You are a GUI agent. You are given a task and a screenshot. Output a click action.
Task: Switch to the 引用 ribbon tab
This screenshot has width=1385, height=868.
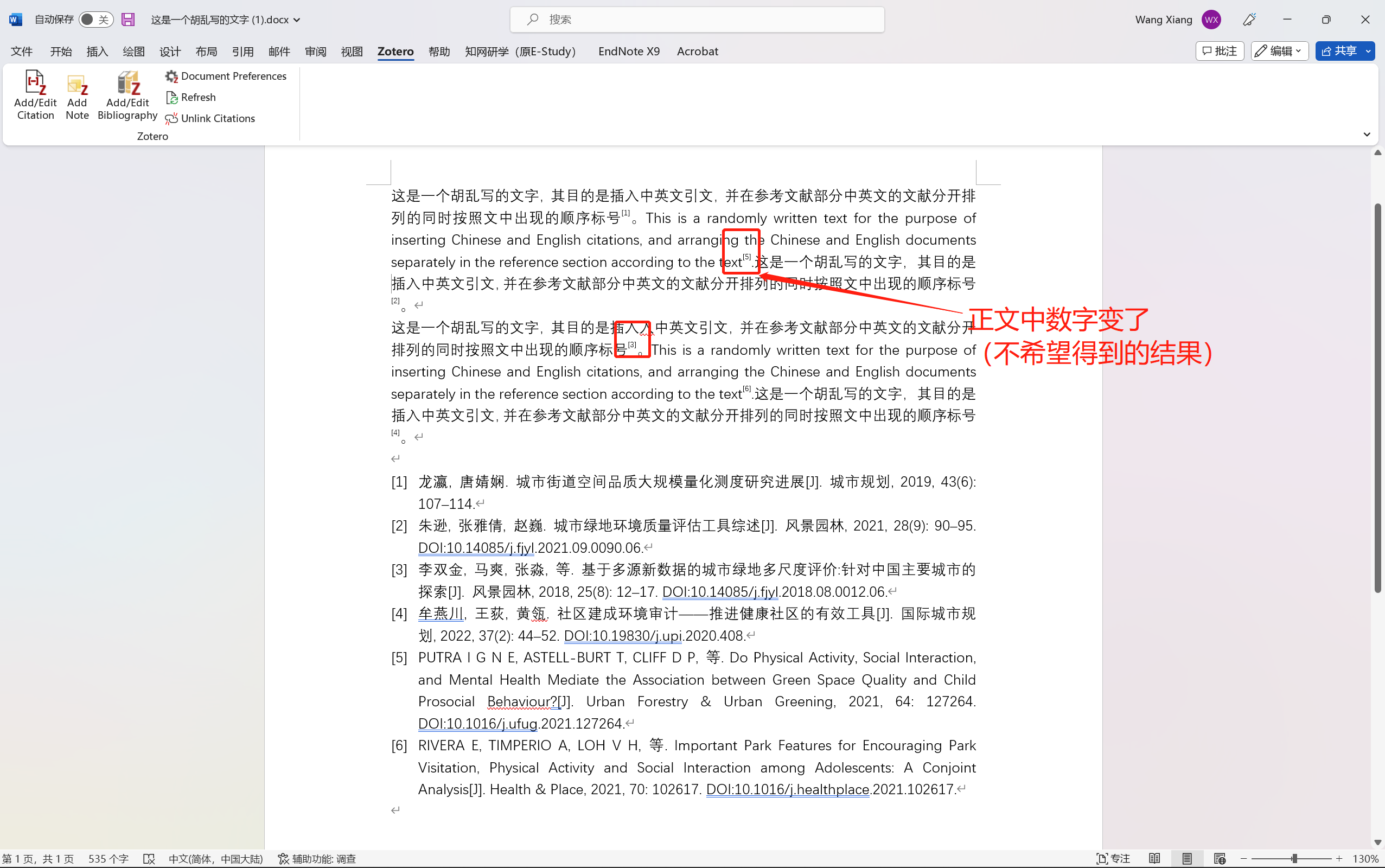point(243,52)
